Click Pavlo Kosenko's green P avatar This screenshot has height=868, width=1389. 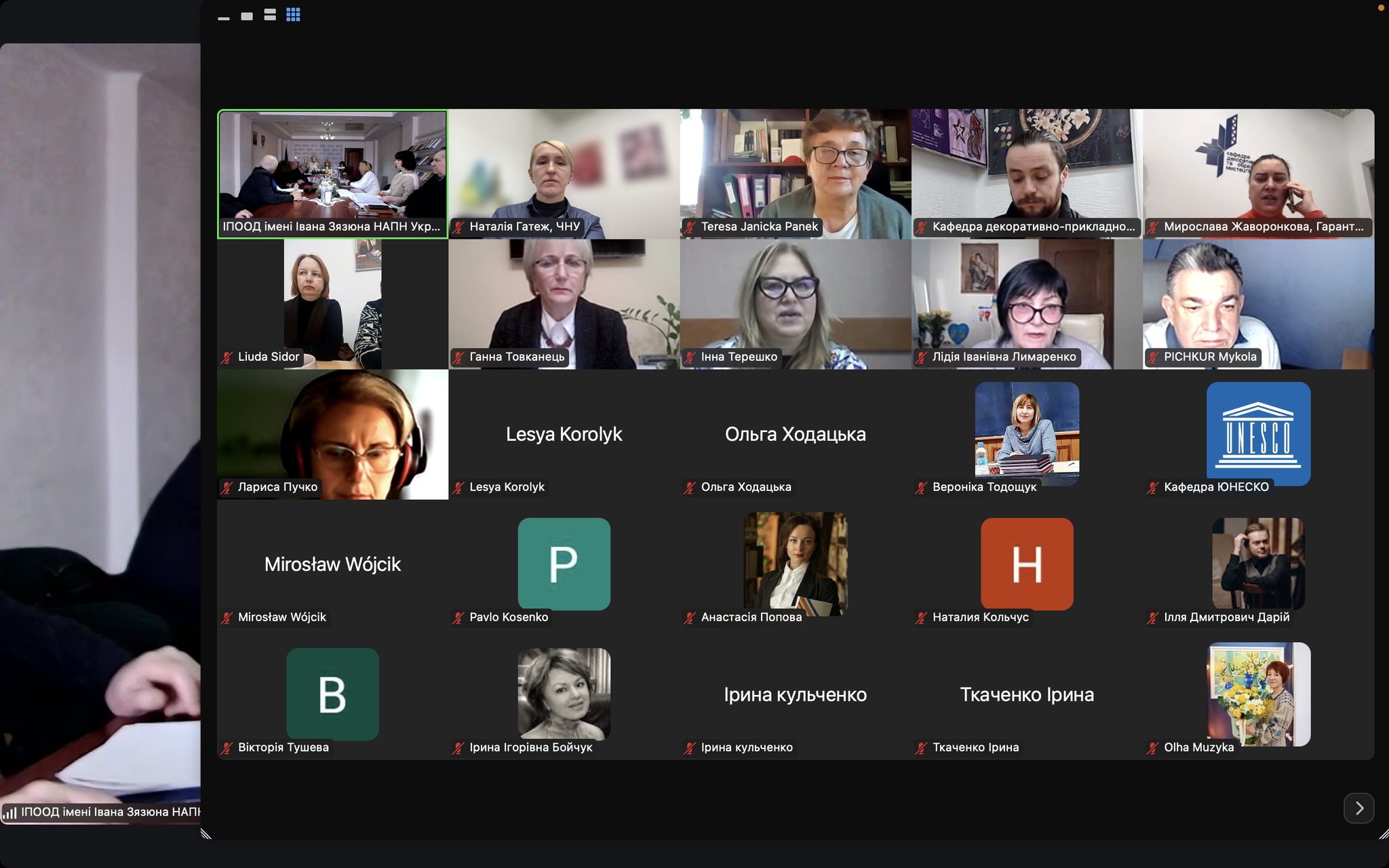(564, 564)
